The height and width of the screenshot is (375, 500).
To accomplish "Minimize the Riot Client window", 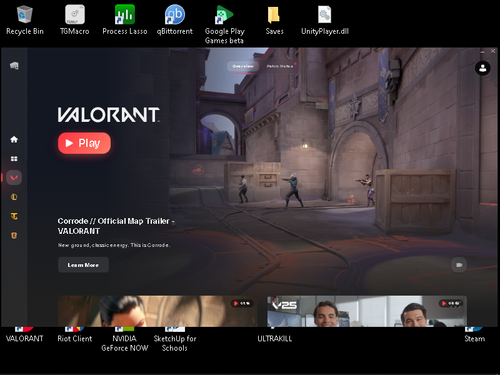I will point(482,52).
